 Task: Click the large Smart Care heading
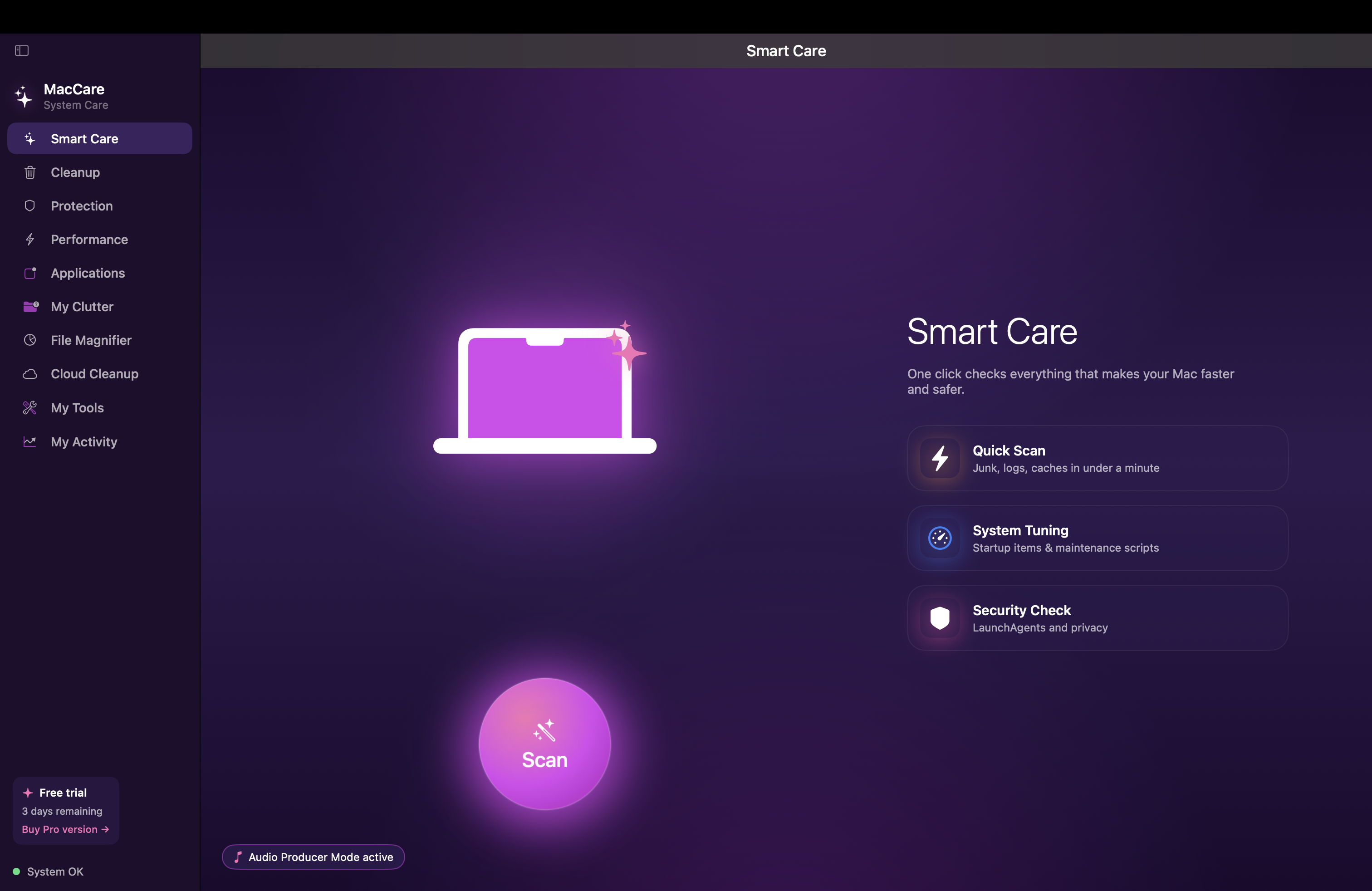992,331
